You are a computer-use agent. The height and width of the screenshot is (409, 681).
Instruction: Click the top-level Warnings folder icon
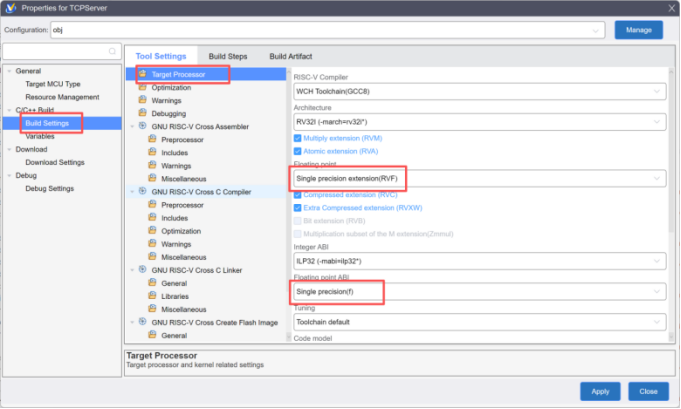click(x=142, y=100)
